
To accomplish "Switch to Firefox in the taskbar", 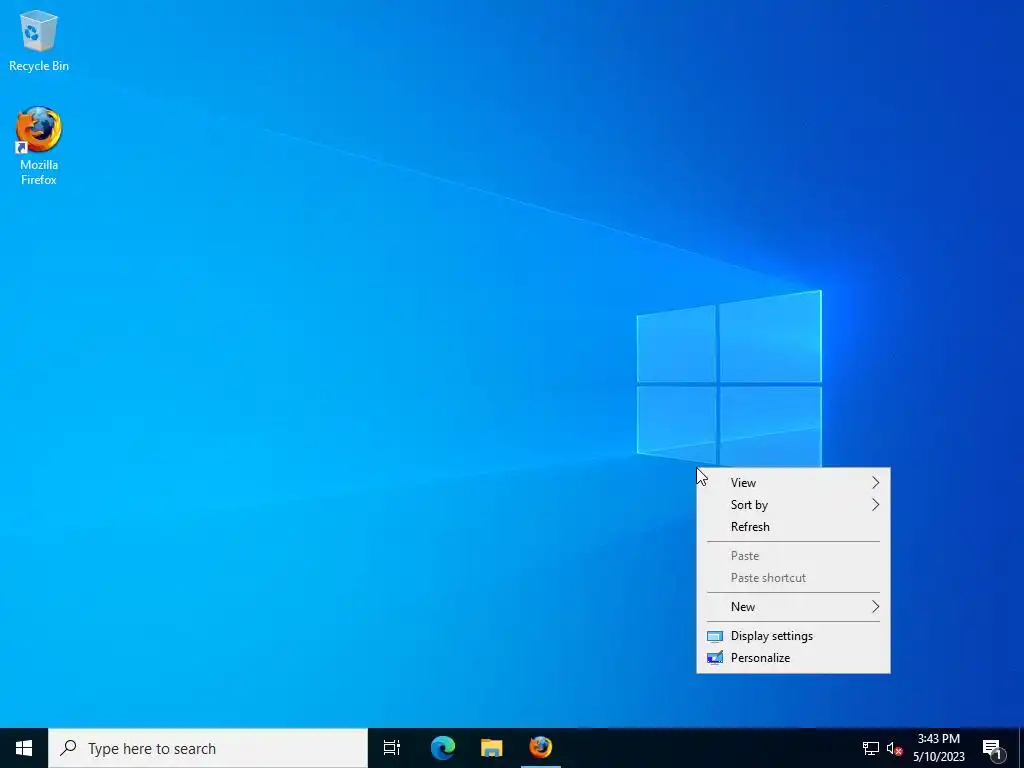I will coord(541,747).
